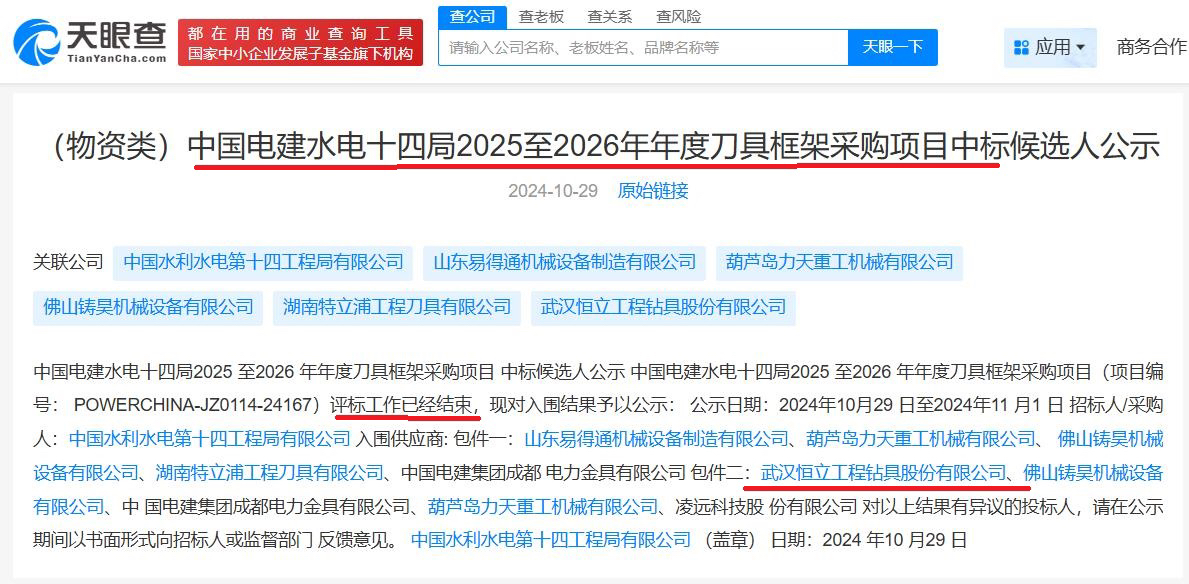Click the 关联公司 label
The width and height of the screenshot is (1189, 584).
pos(67,263)
